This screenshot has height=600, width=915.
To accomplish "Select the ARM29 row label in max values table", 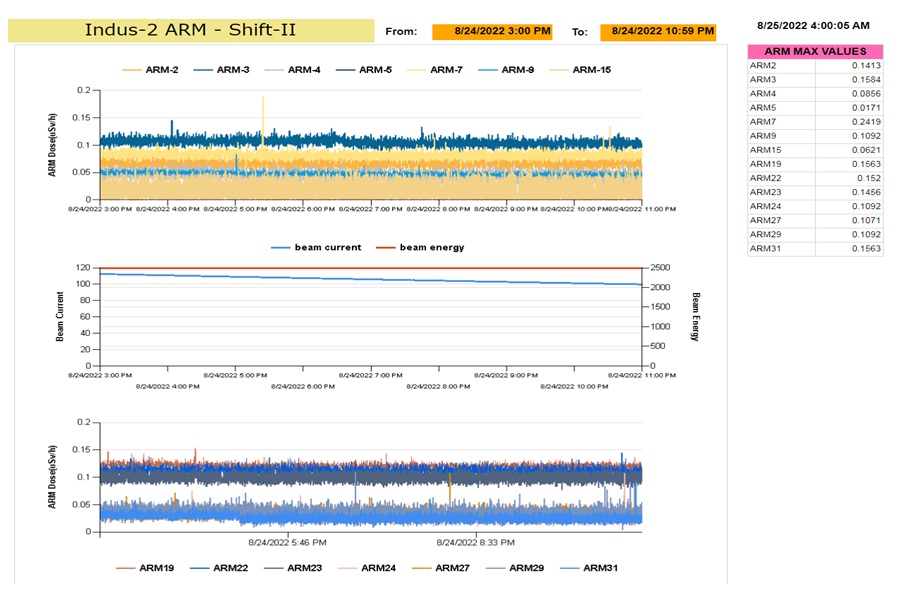I will point(766,234).
